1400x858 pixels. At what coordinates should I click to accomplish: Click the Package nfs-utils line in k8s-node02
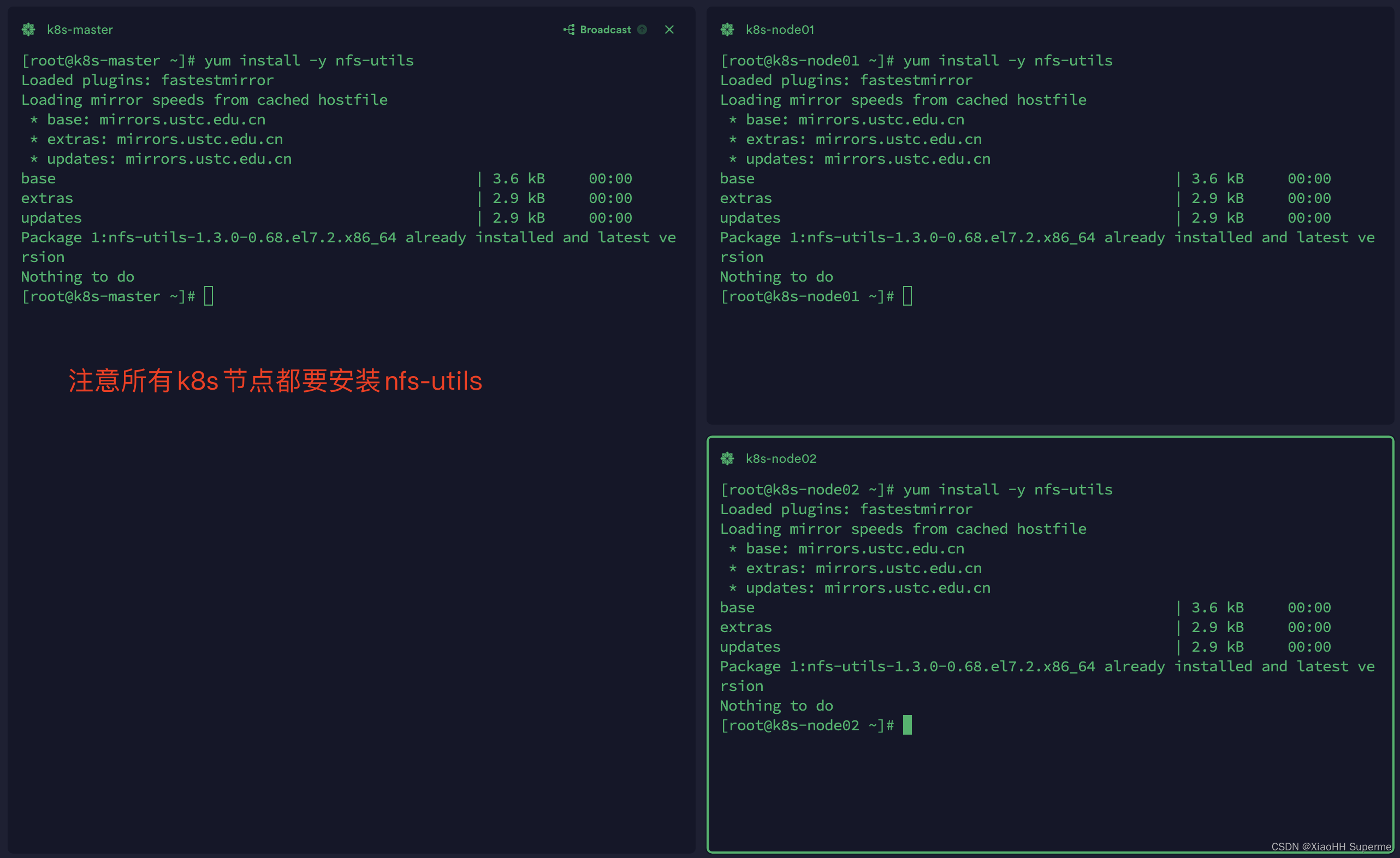(1047, 676)
